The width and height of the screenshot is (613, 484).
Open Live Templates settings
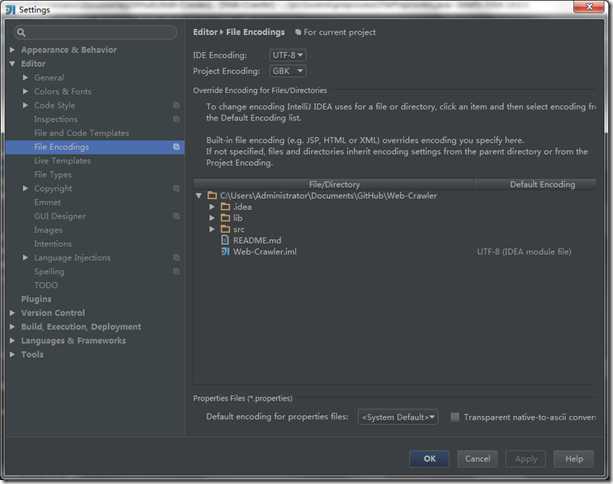click(x=62, y=161)
